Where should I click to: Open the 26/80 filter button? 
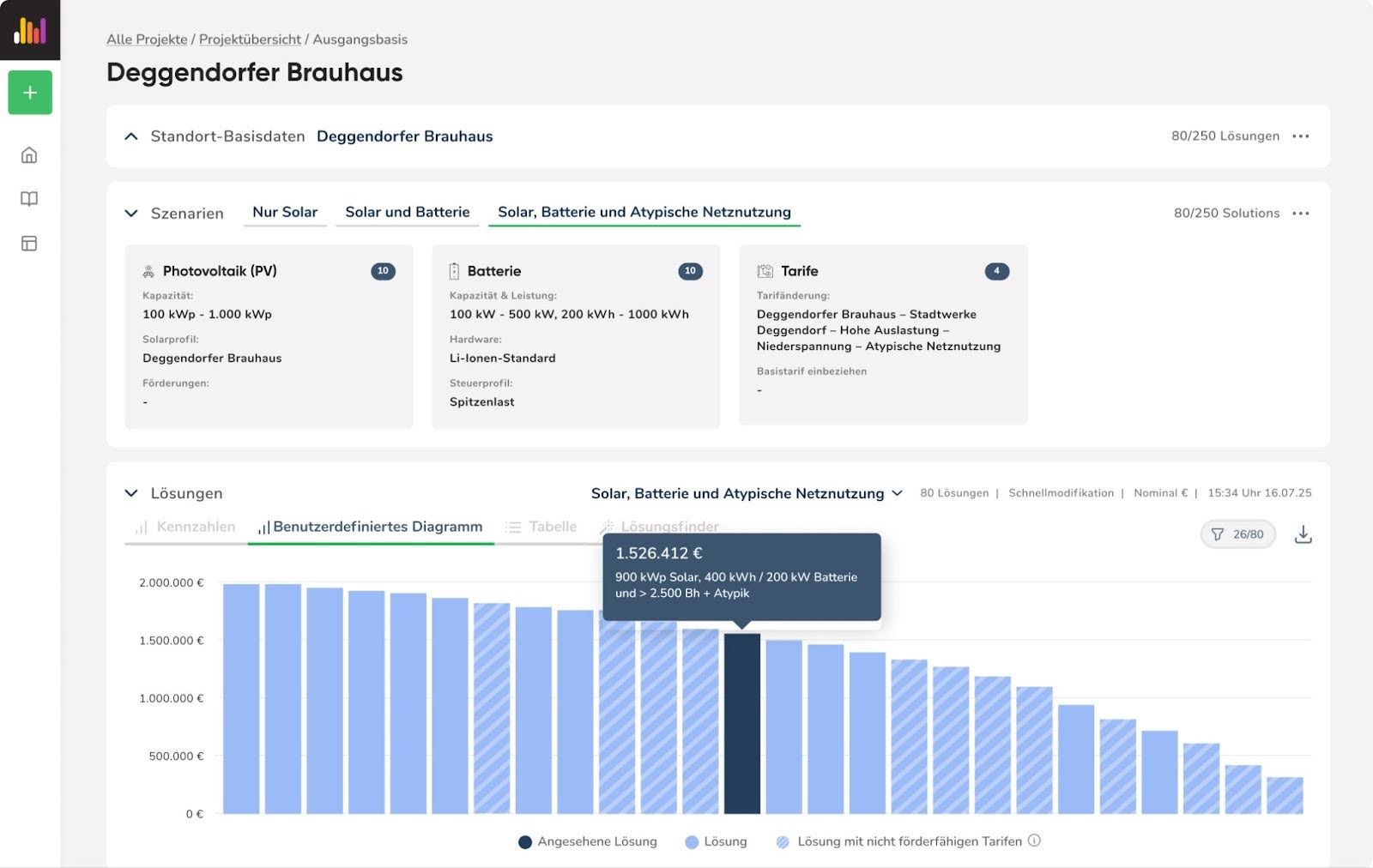1237,534
